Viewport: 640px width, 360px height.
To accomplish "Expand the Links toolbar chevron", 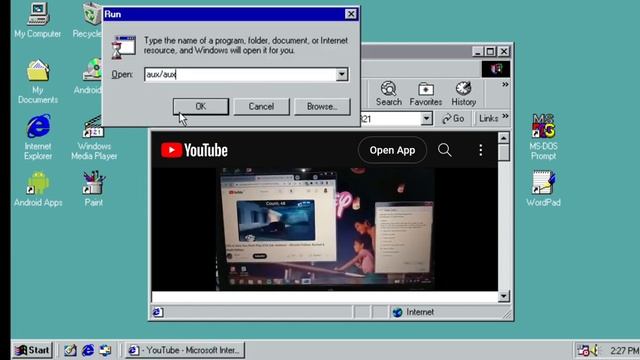I will click(505, 116).
